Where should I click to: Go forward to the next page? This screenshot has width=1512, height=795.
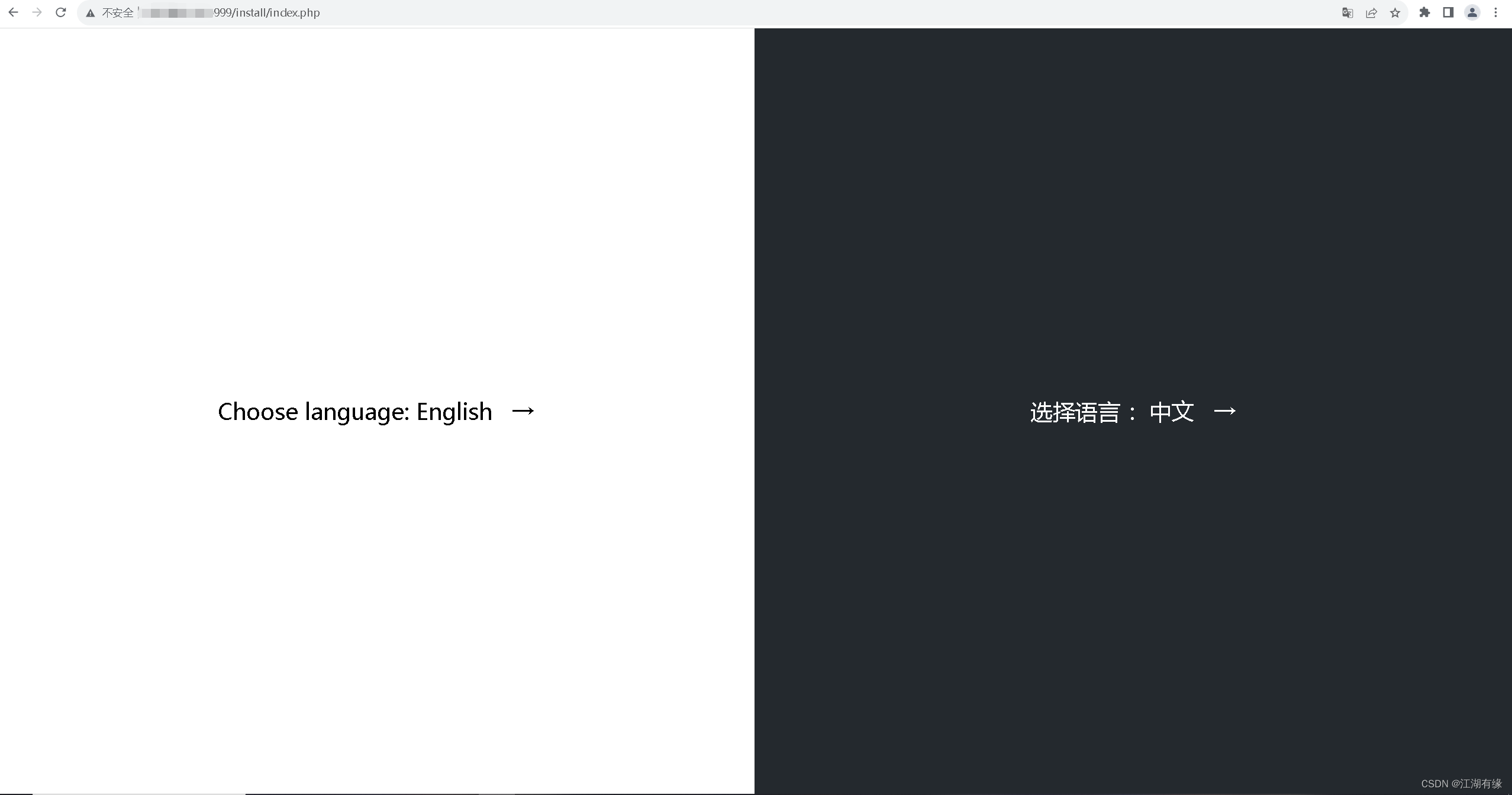37,12
